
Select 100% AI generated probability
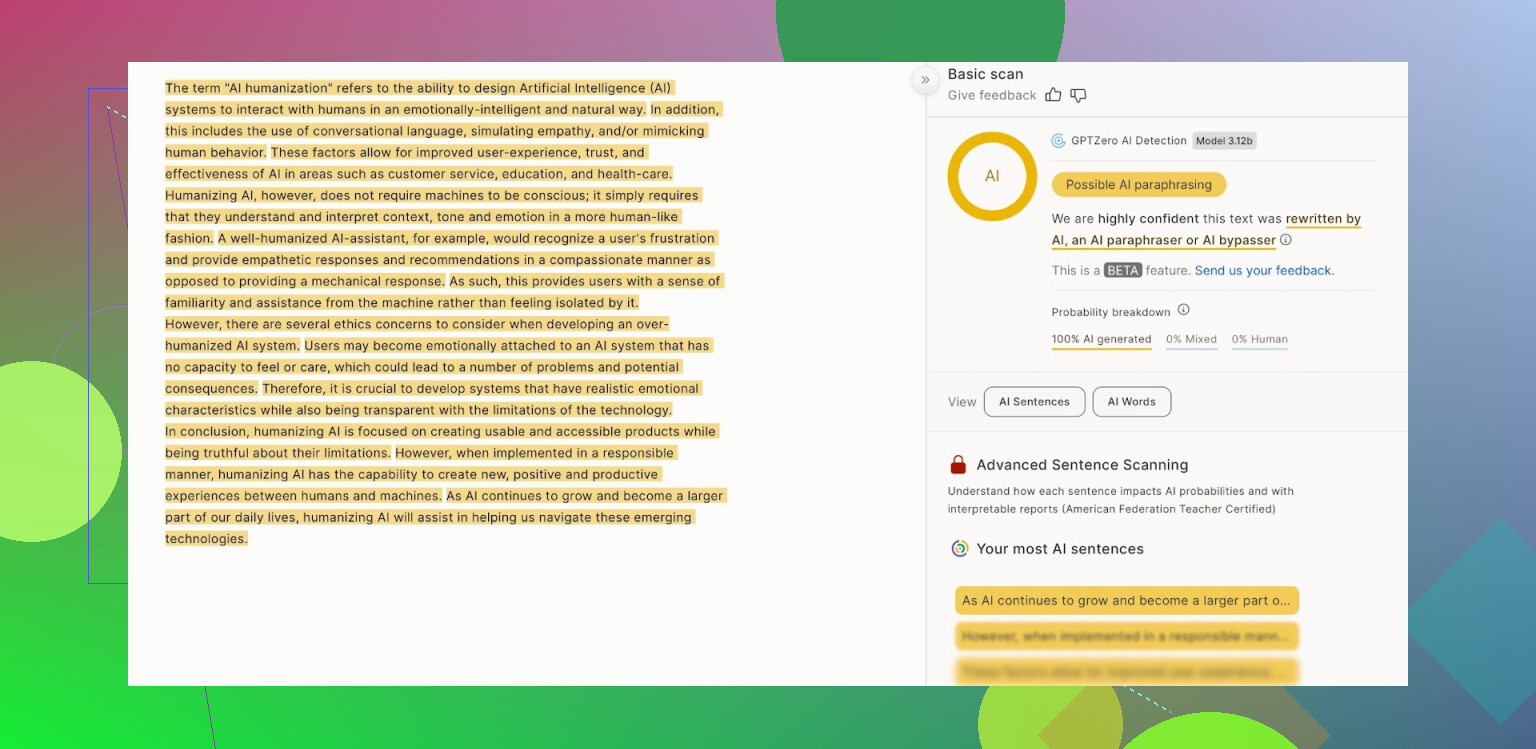click(1101, 340)
